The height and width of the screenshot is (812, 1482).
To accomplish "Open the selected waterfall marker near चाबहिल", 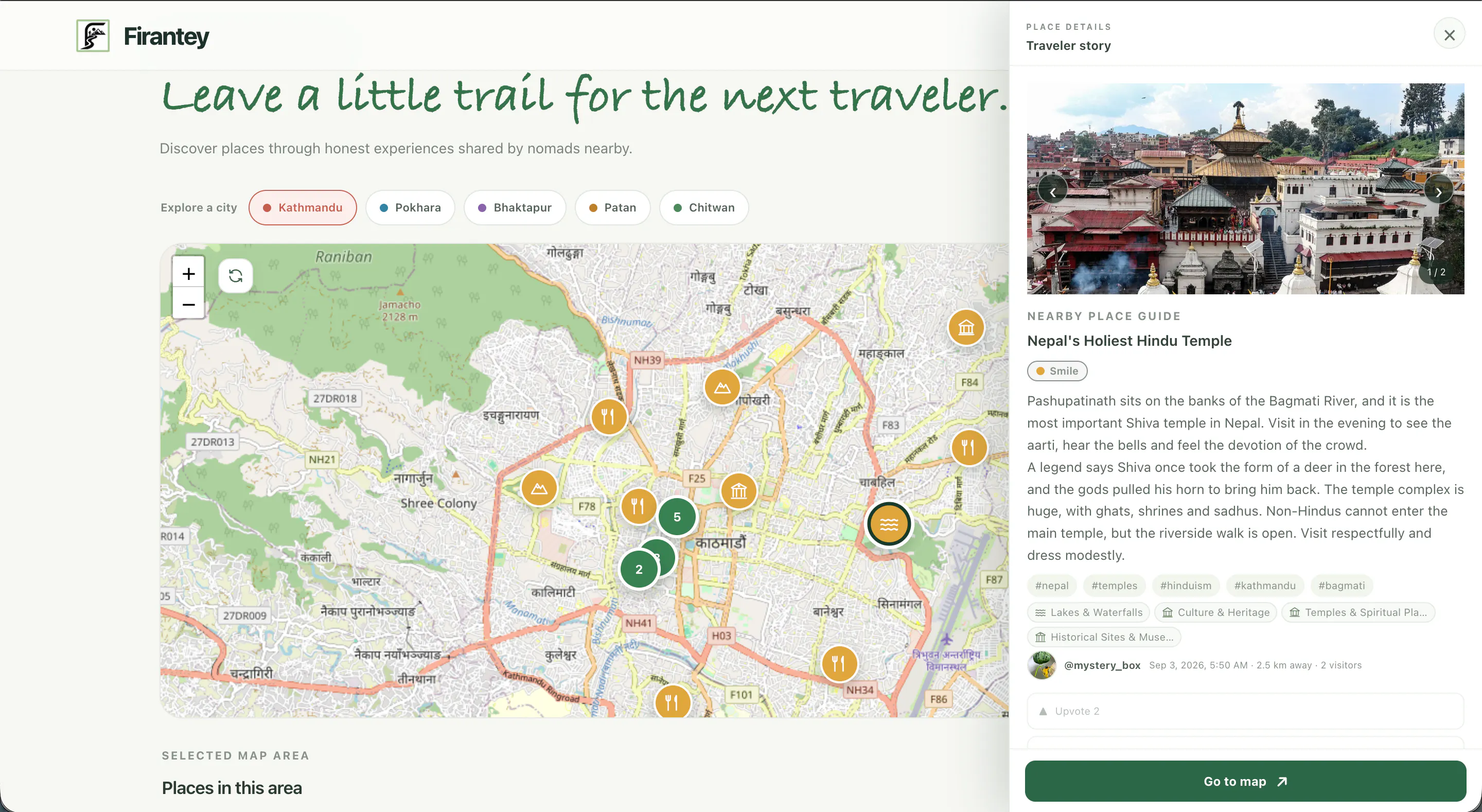I will pyautogui.click(x=889, y=524).
